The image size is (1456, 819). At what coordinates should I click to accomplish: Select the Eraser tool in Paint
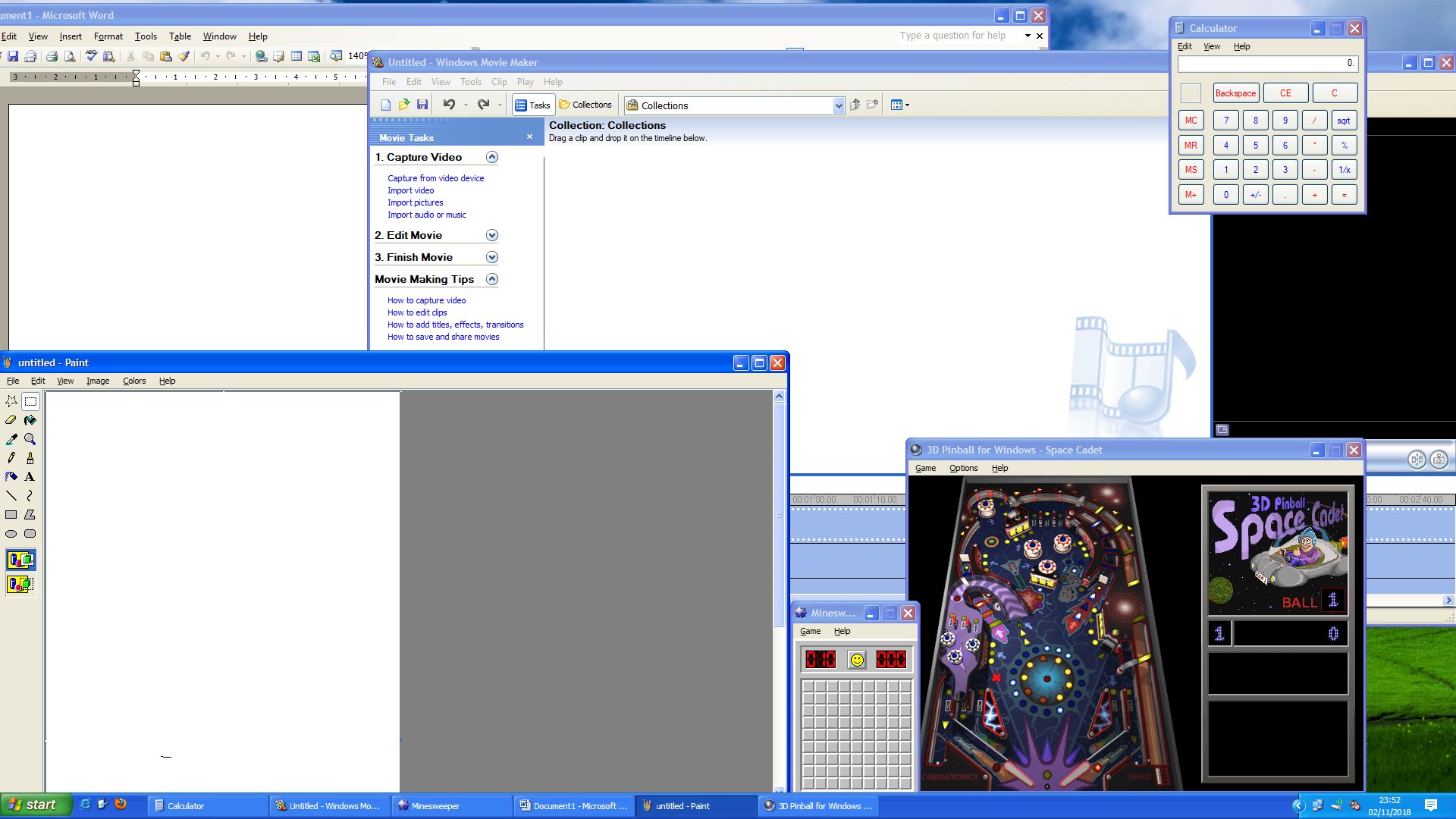point(11,419)
